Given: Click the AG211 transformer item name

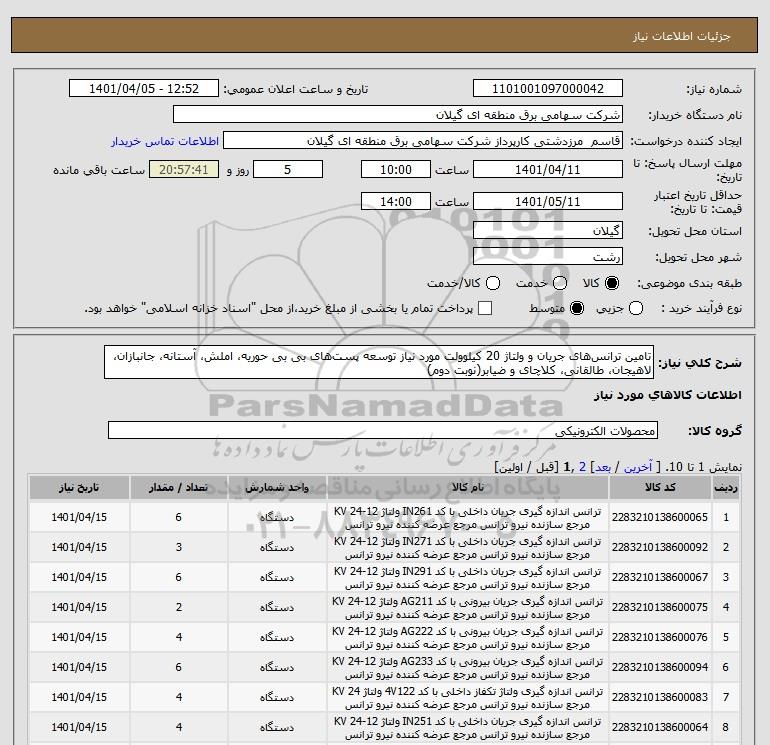Looking at the screenshot, I should click(x=468, y=607).
